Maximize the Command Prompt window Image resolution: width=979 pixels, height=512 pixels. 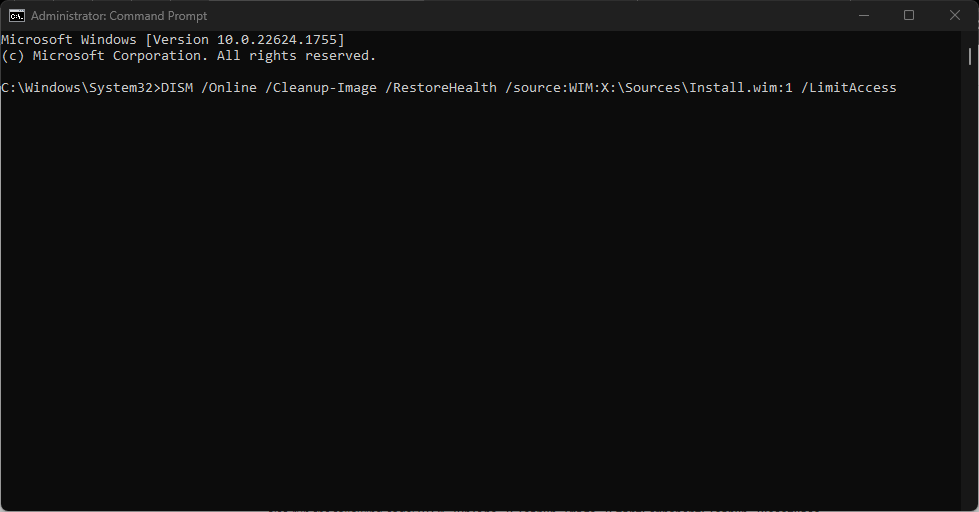pyautogui.click(x=908, y=15)
